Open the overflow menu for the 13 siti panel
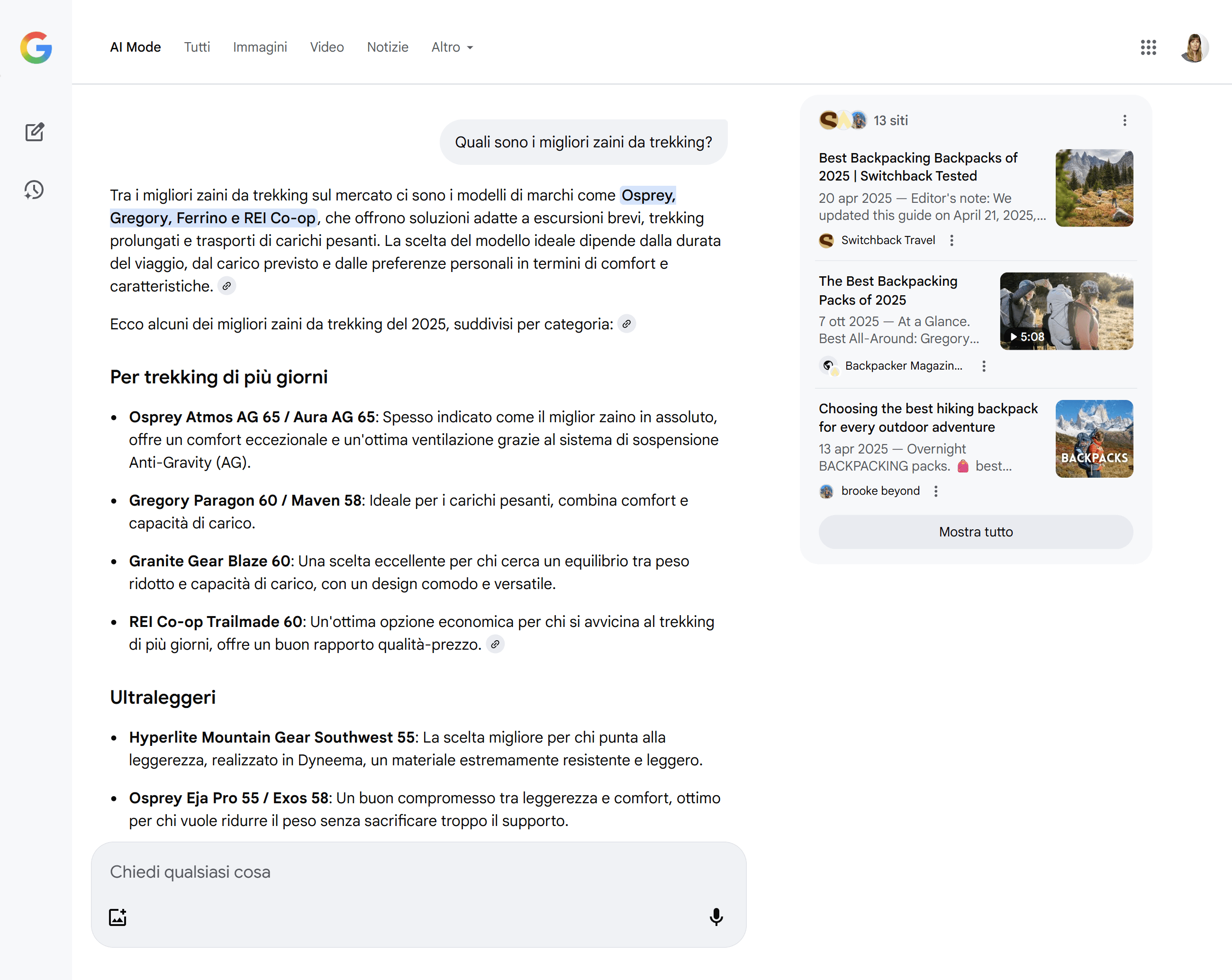Viewport: 1232px width, 980px height. pos(1124,120)
